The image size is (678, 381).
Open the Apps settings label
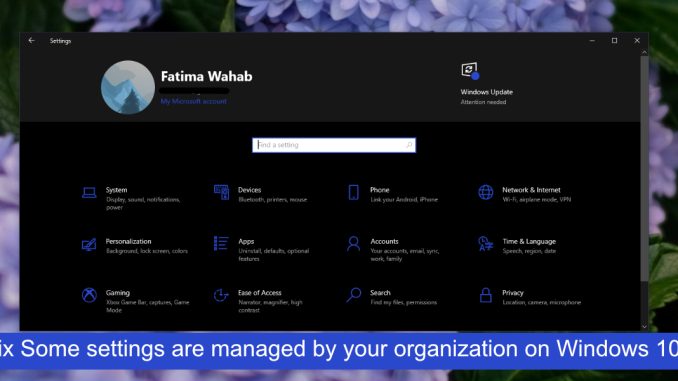246,241
